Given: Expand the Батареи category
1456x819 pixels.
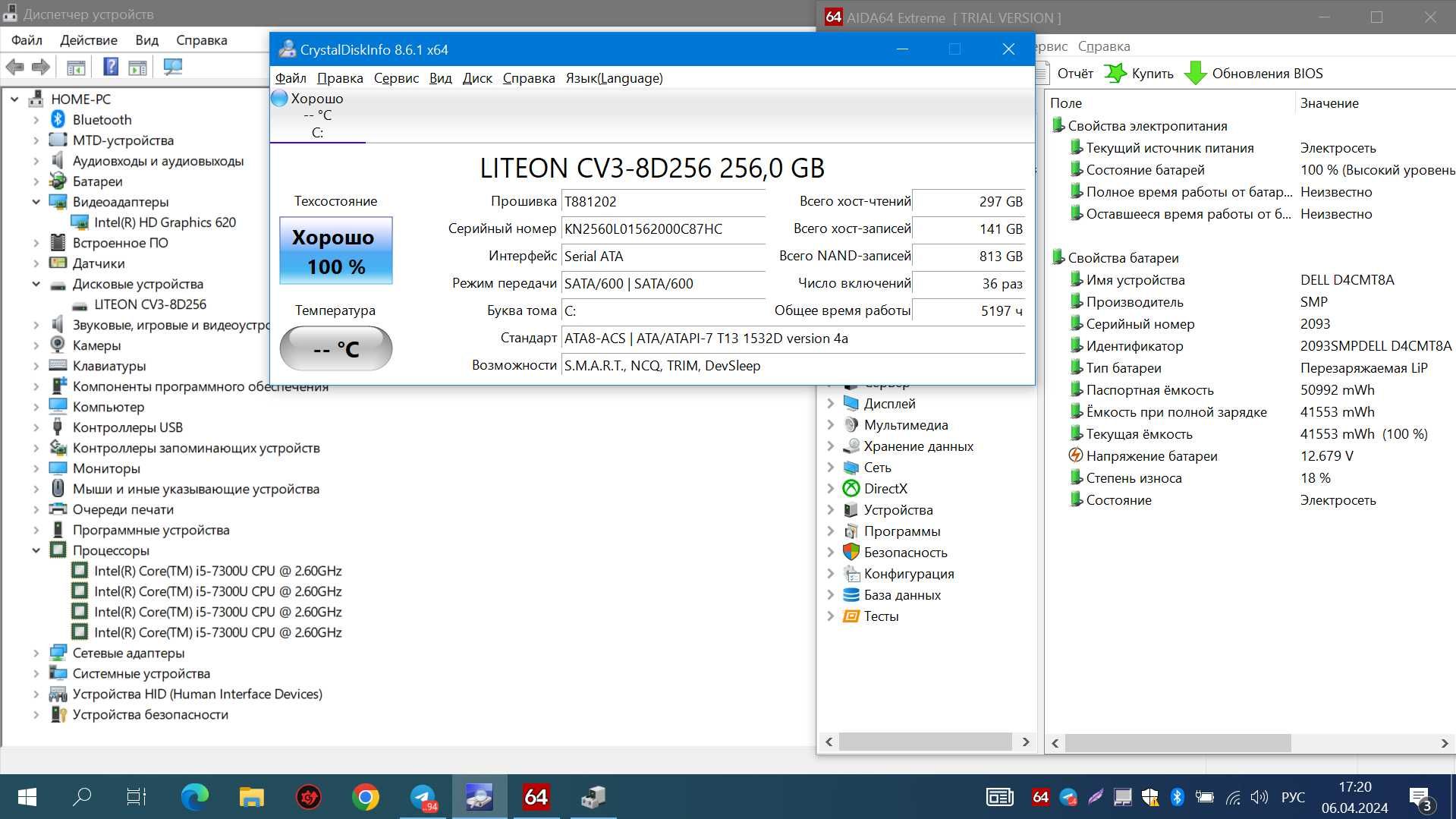Looking at the screenshot, I should (x=36, y=181).
